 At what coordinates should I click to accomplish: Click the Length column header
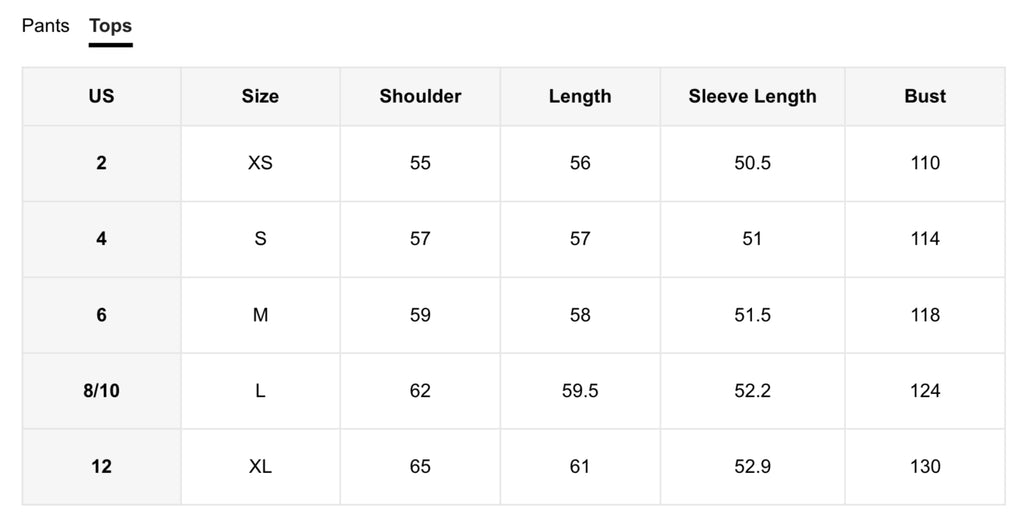pyautogui.click(x=580, y=96)
